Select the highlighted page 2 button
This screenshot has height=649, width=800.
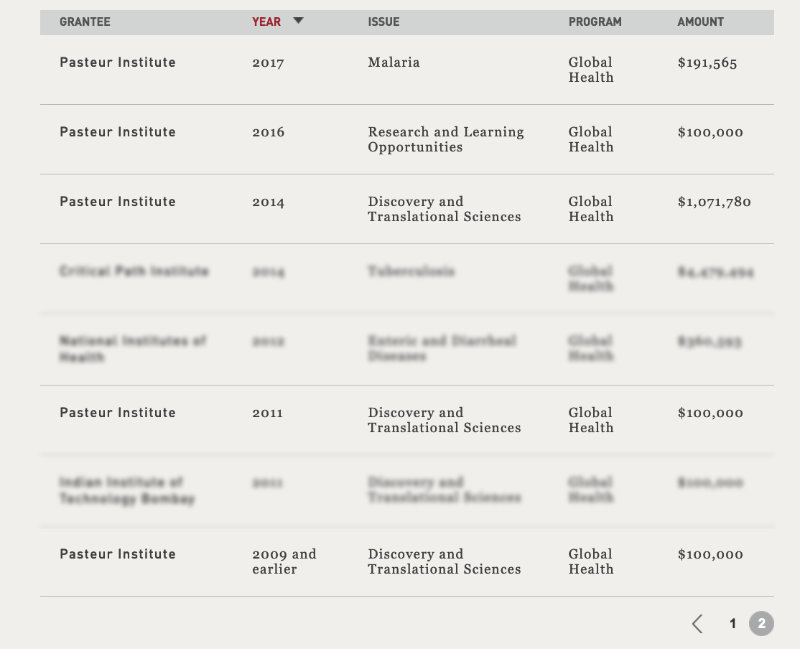click(761, 623)
